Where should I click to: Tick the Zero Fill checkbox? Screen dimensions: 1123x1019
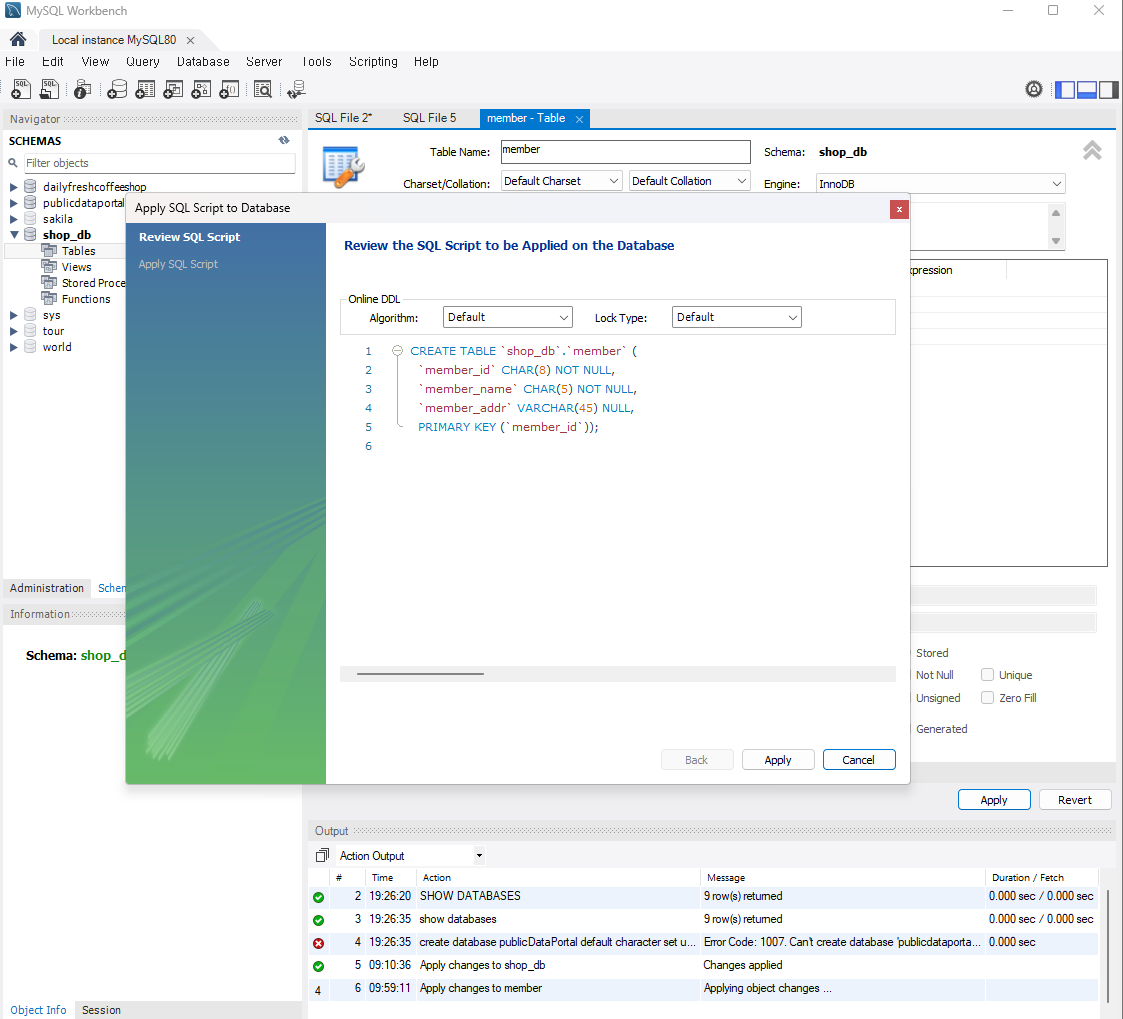pos(987,697)
